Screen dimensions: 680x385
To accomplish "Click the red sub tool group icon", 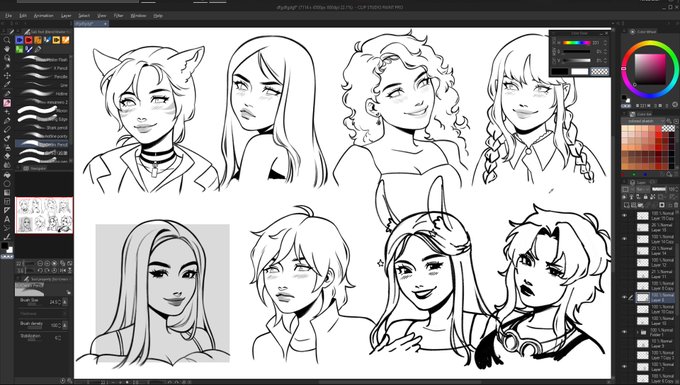I will pos(28,40).
